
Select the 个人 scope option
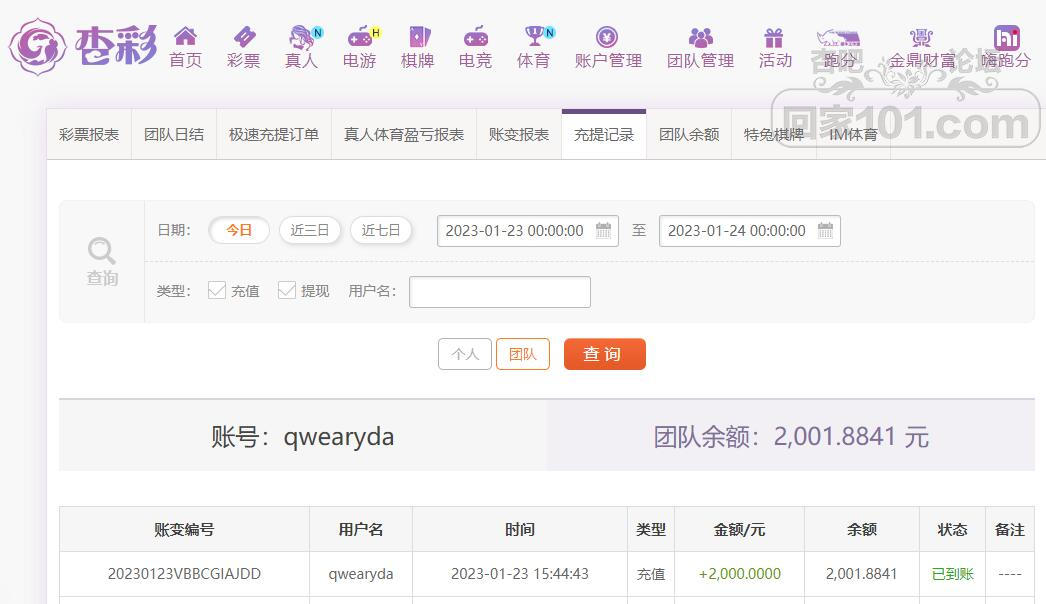(x=465, y=354)
